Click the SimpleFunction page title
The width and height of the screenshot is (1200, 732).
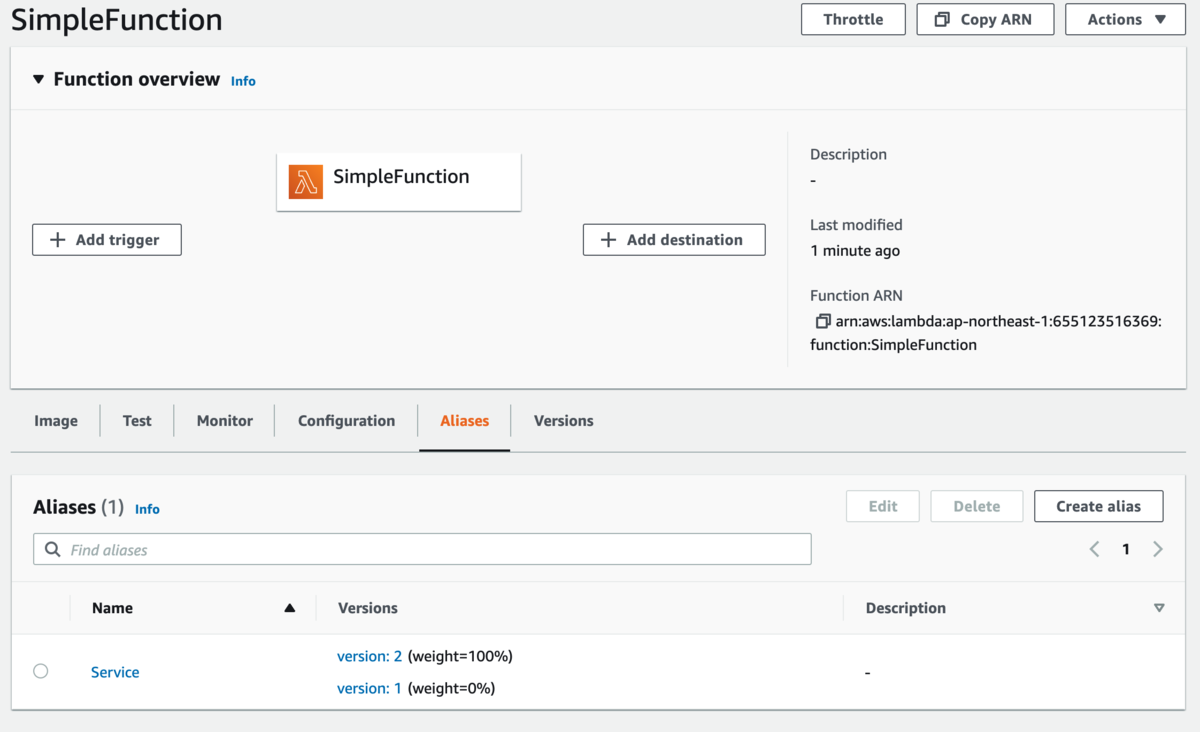[117, 20]
